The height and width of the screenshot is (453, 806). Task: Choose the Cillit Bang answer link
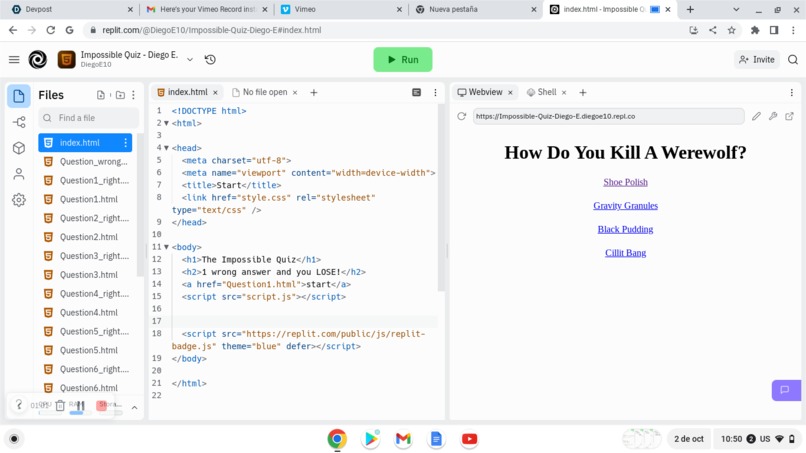pyautogui.click(x=625, y=253)
